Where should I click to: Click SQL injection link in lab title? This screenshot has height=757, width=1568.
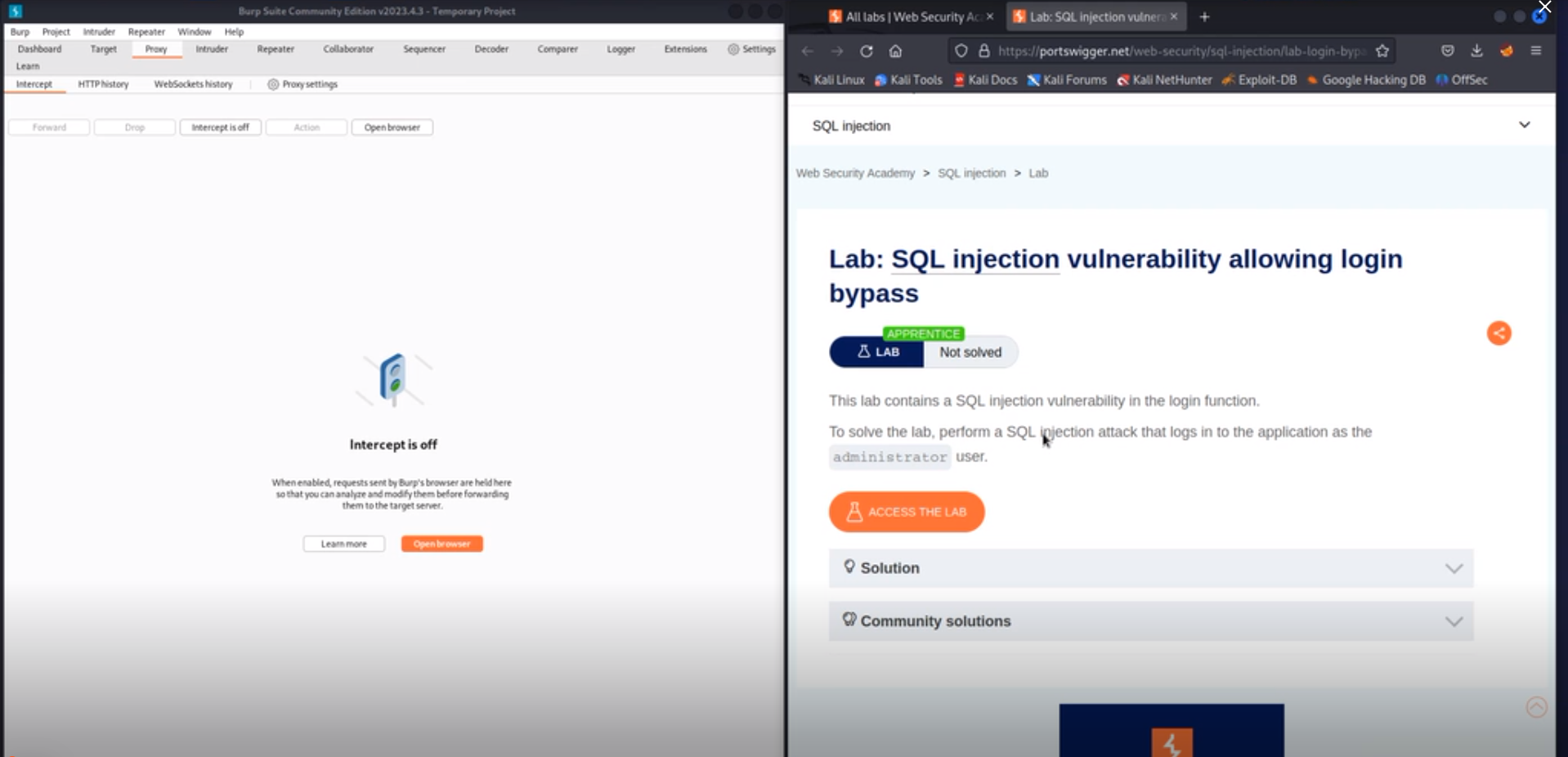(x=975, y=259)
